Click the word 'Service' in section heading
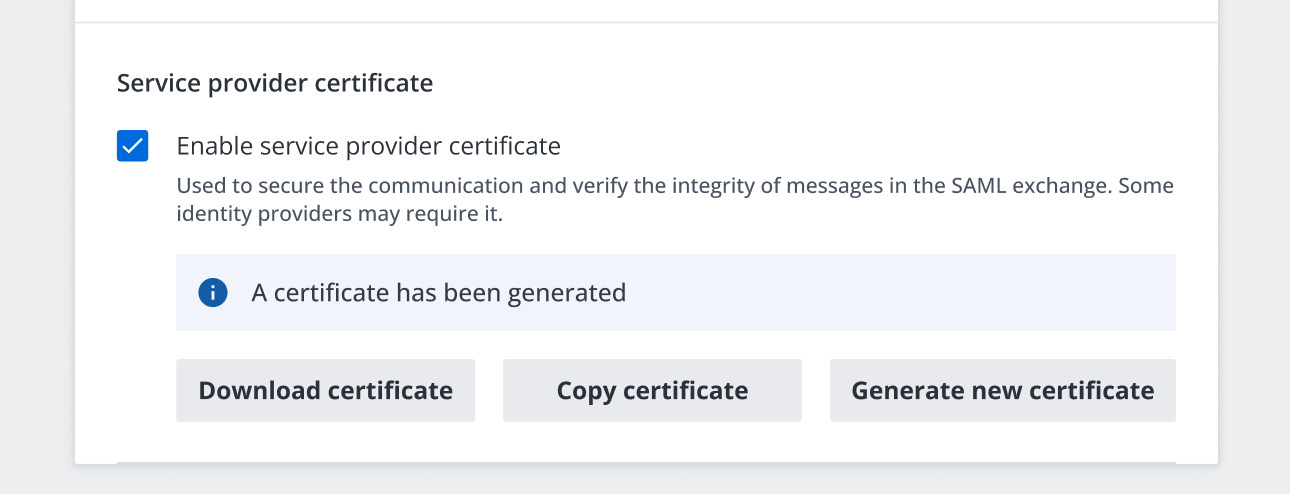The width and height of the screenshot is (1290, 494). point(158,83)
